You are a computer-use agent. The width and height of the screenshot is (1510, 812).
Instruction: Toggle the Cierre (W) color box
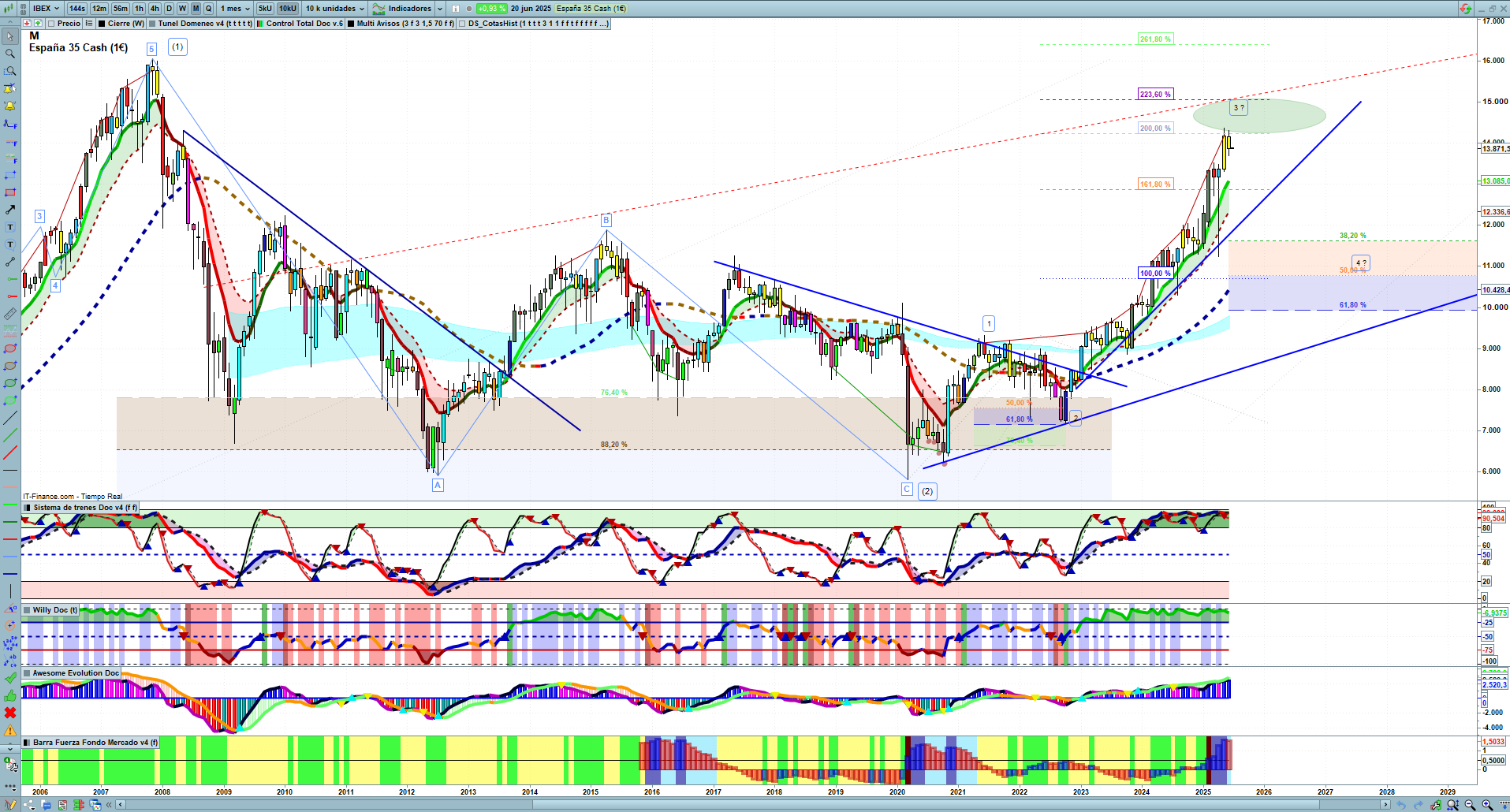point(102,24)
